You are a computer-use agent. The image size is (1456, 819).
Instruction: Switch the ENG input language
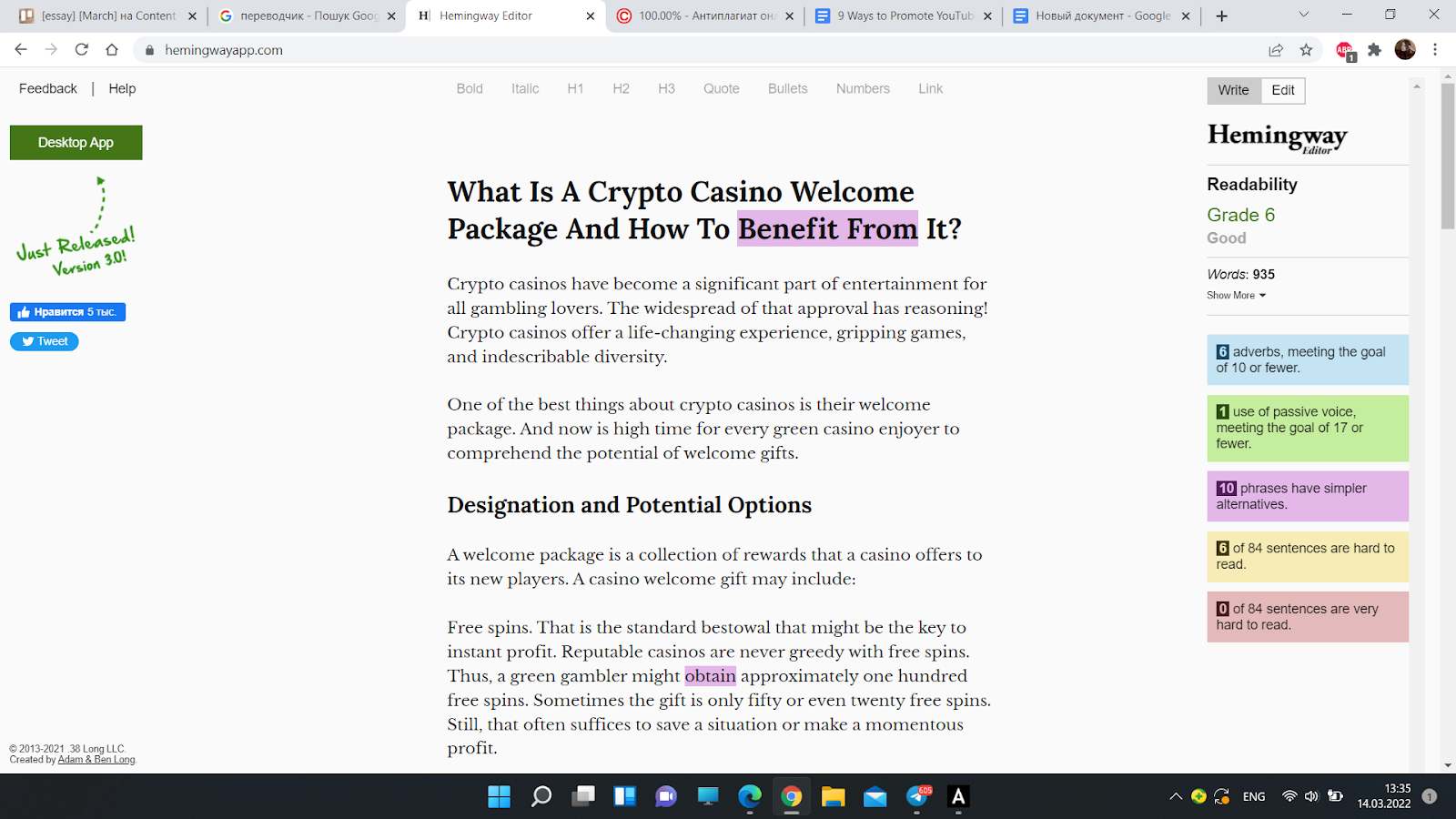click(x=1254, y=797)
